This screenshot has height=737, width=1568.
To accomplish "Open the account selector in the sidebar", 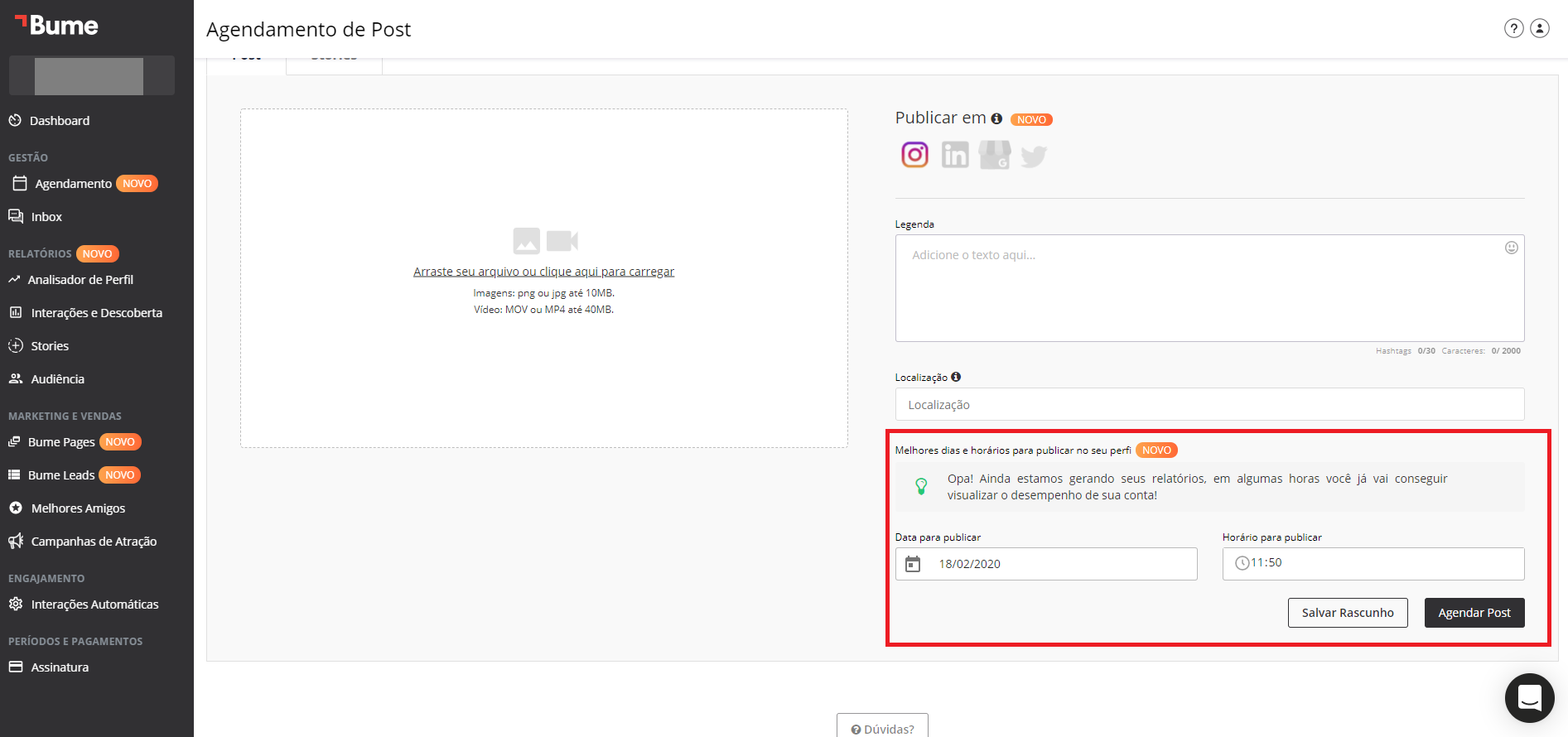I will pos(91,76).
